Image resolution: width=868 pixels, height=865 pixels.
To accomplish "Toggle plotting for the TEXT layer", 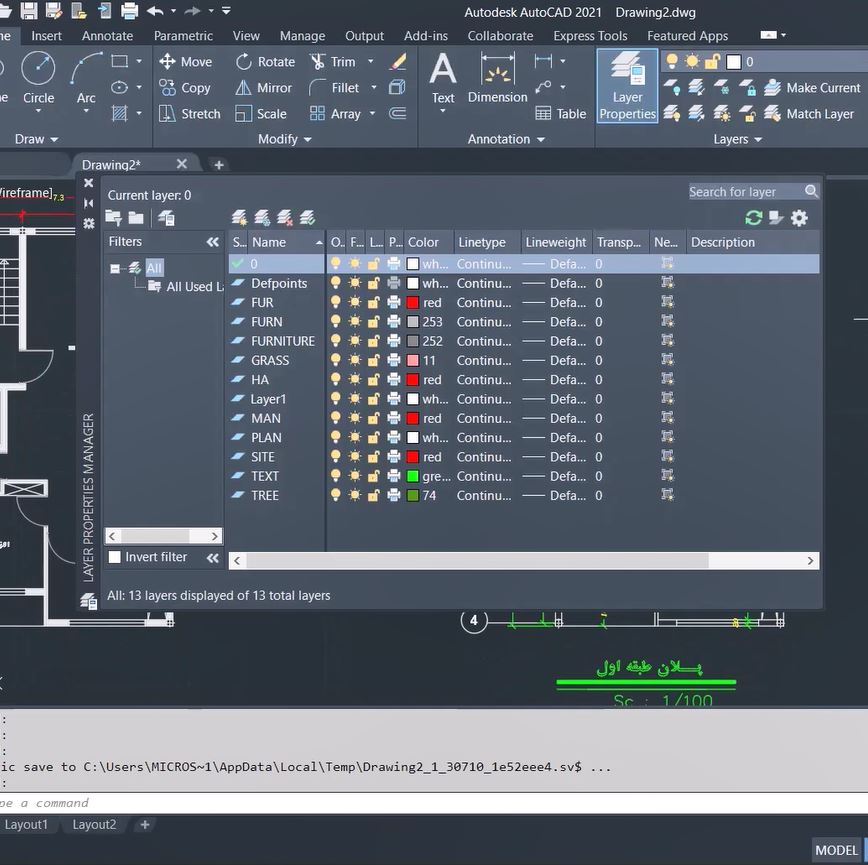I will (x=394, y=476).
